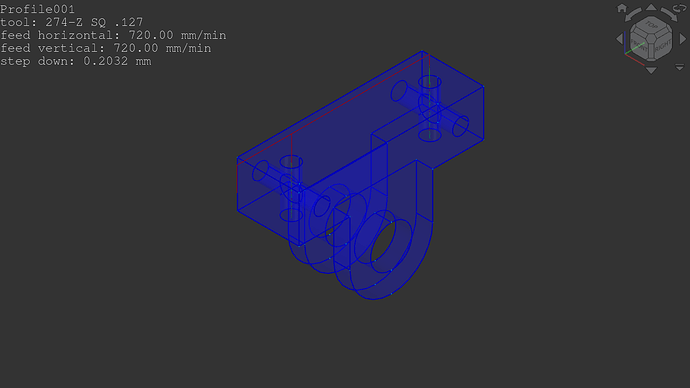Viewport: 690px width, 388px height.
Task: Click the 'feed vertical: 720.00 mm/min' text
Action: pos(106,48)
